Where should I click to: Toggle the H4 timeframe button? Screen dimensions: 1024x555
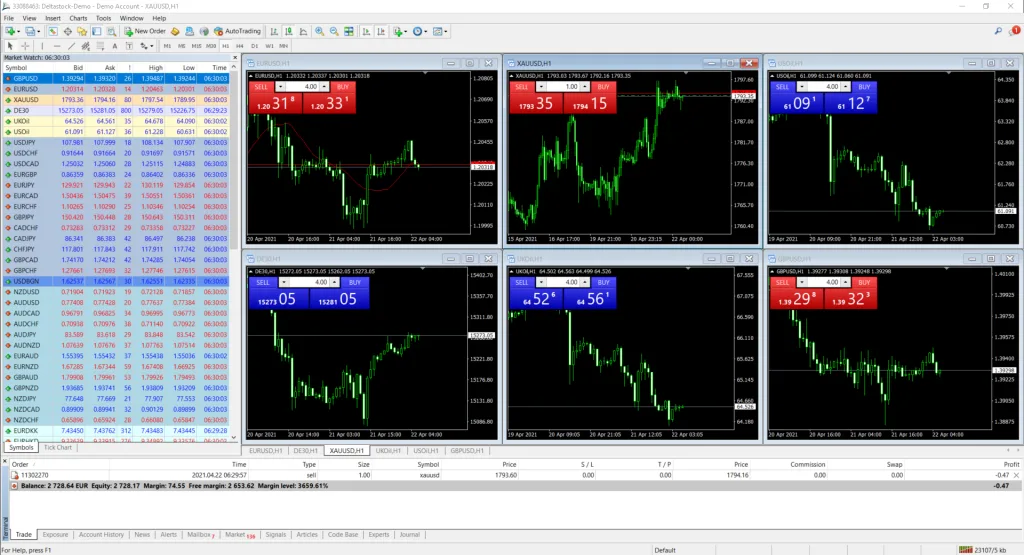coord(240,46)
